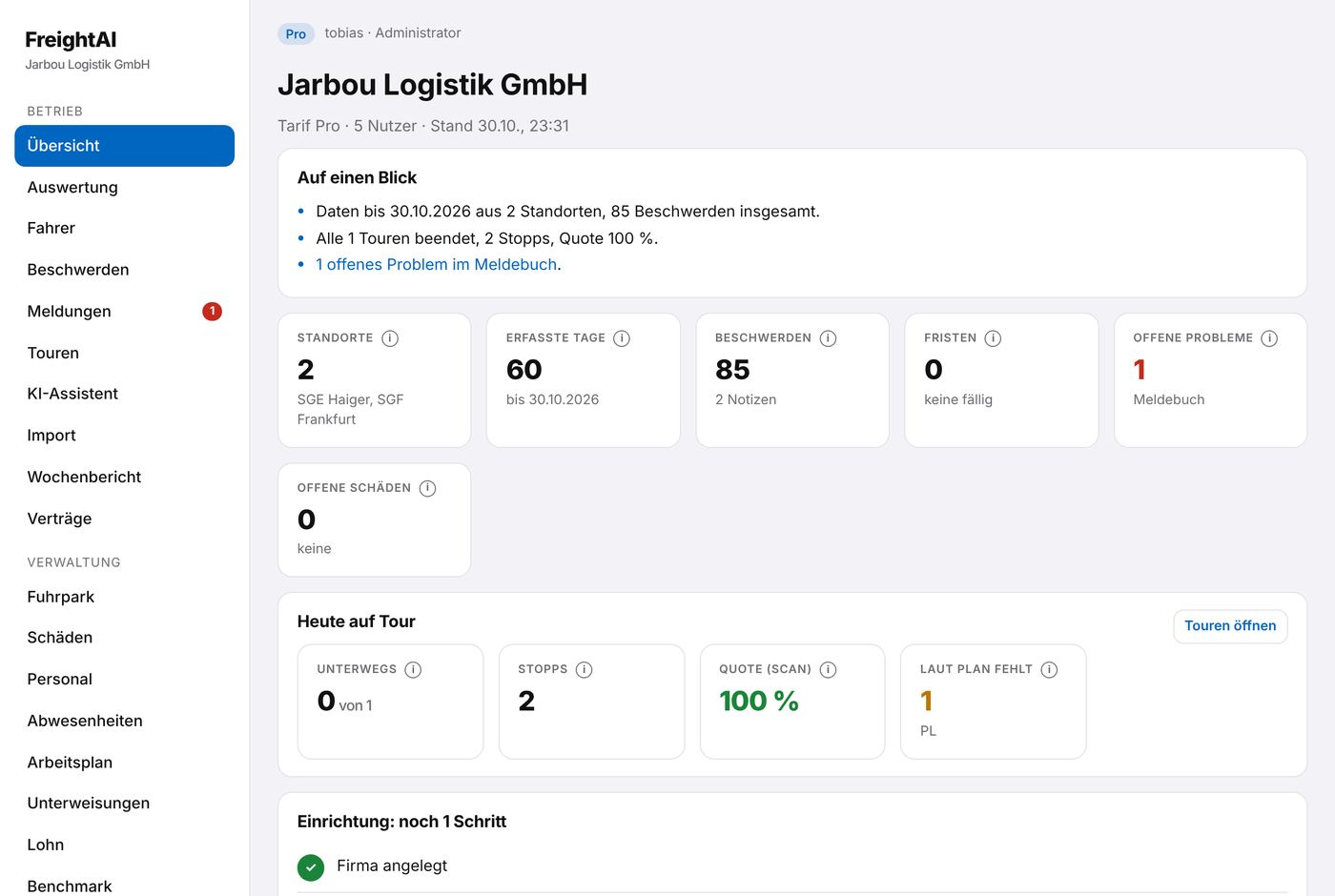The width and height of the screenshot is (1335, 896).
Task: Open the Personal section
Action: (125, 680)
